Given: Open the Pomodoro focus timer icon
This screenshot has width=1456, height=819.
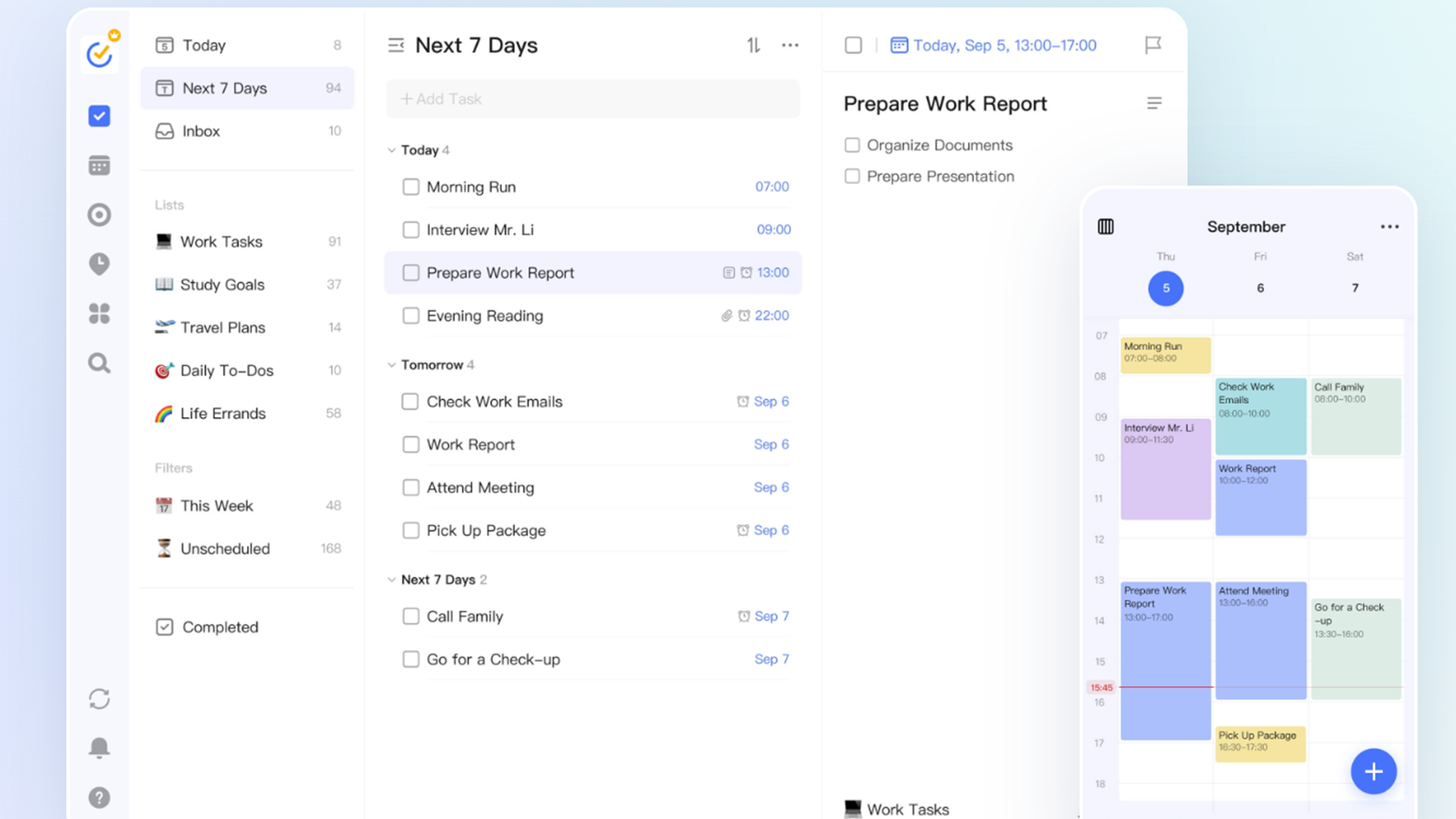Looking at the screenshot, I should pyautogui.click(x=99, y=215).
